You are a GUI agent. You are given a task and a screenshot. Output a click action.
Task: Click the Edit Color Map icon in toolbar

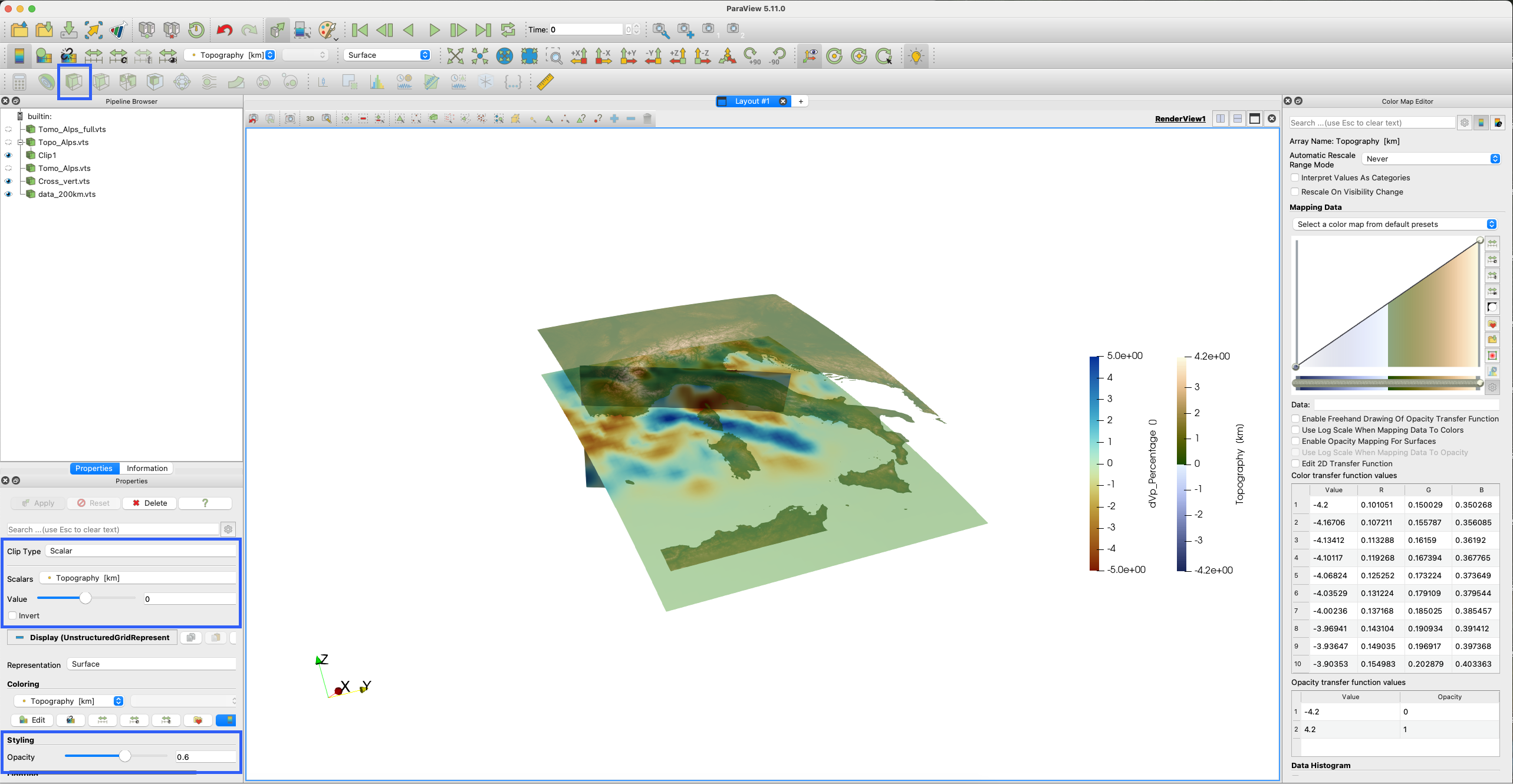click(x=44, y=56)
